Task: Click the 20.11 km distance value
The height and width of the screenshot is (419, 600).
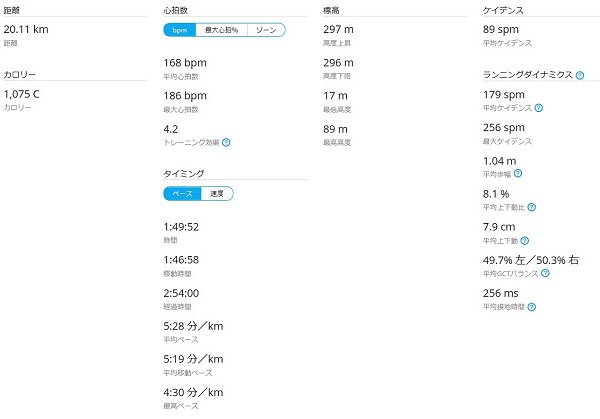Action: [x=26, y=29]
